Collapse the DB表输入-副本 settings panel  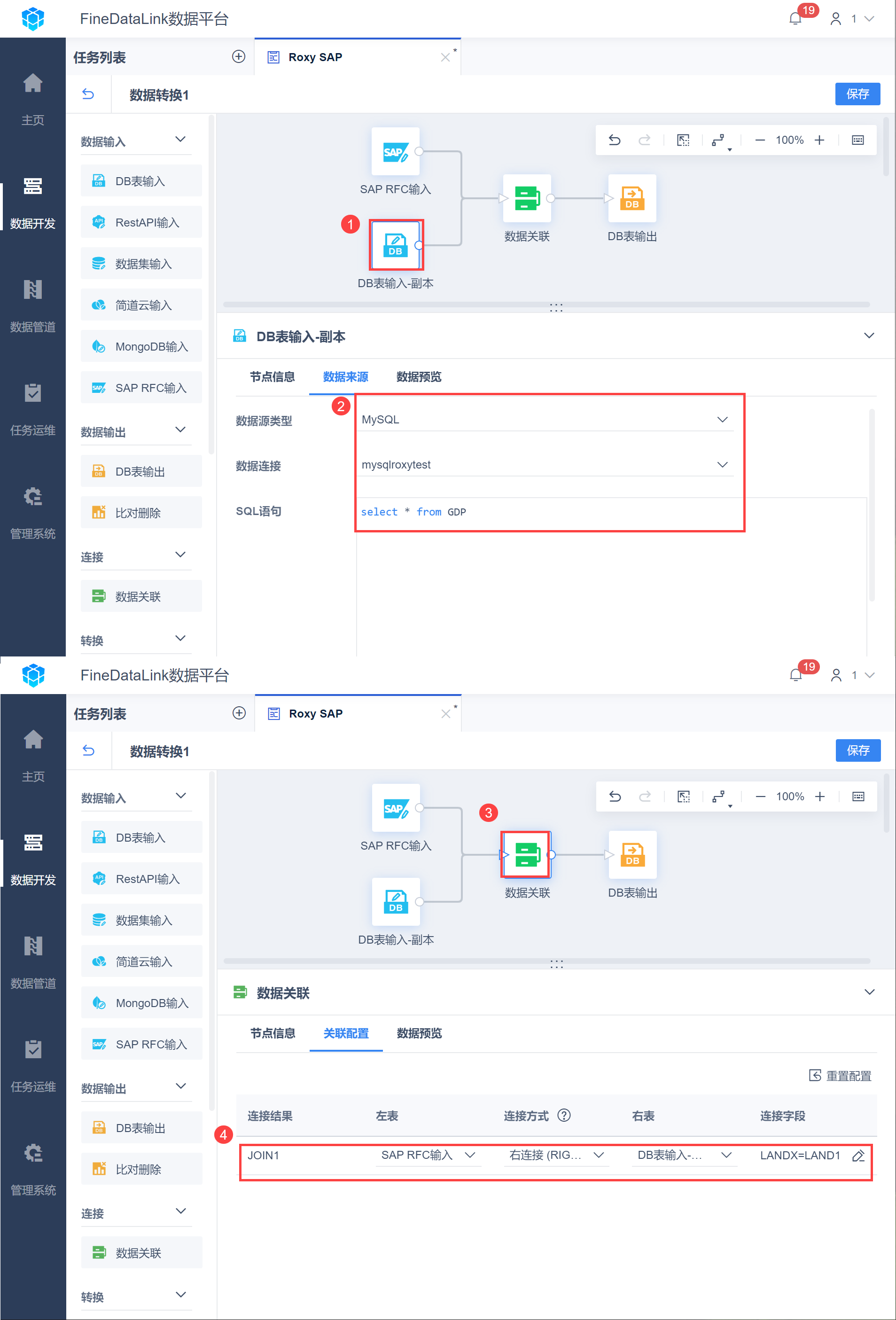869,336
